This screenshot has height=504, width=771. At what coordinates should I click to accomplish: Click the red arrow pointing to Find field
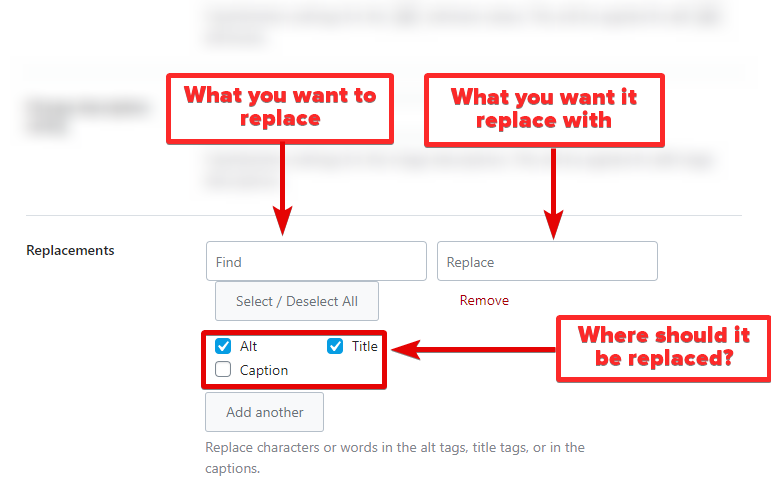click(x=282, y=190)
